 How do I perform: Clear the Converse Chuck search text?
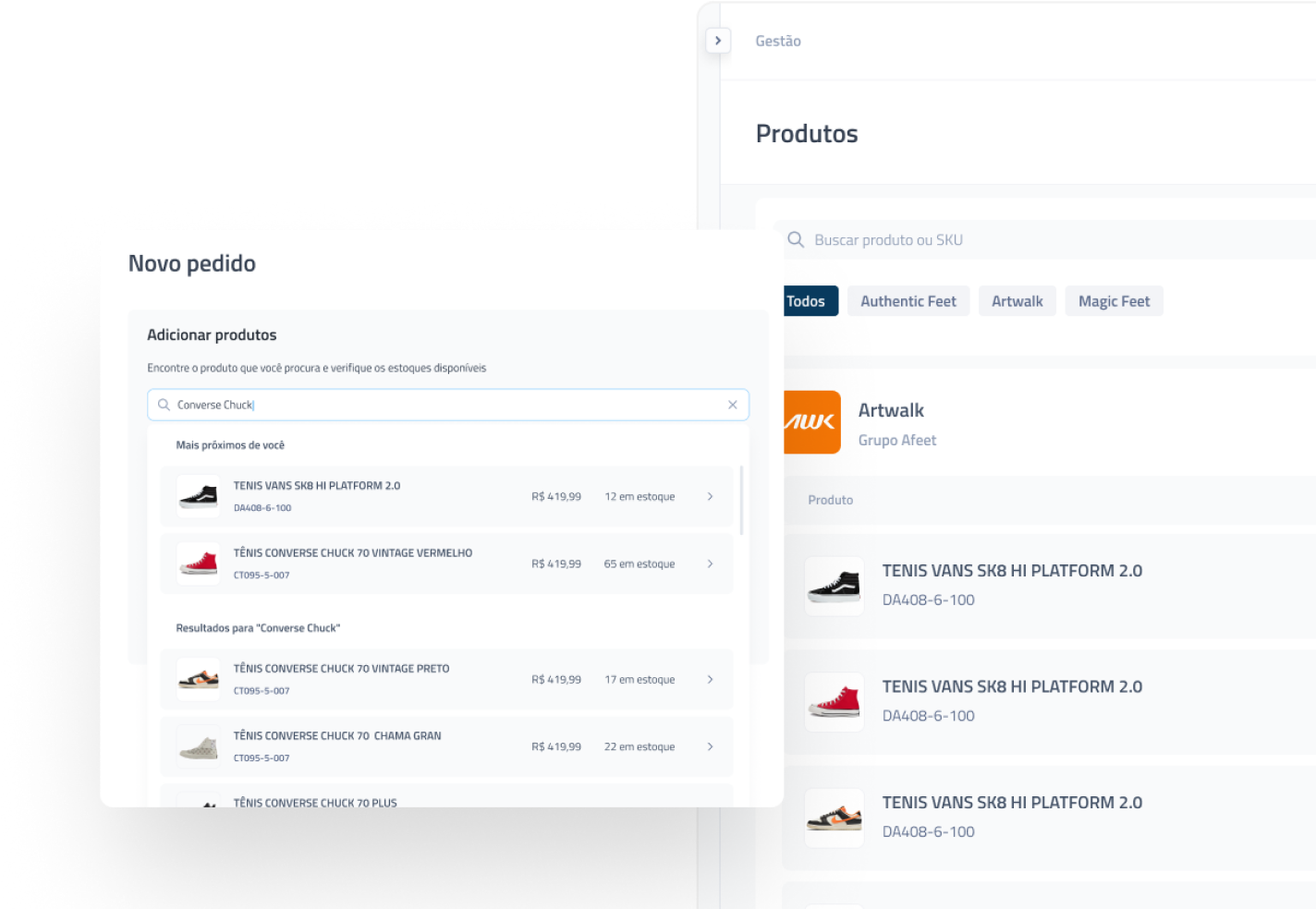(732, 405)
